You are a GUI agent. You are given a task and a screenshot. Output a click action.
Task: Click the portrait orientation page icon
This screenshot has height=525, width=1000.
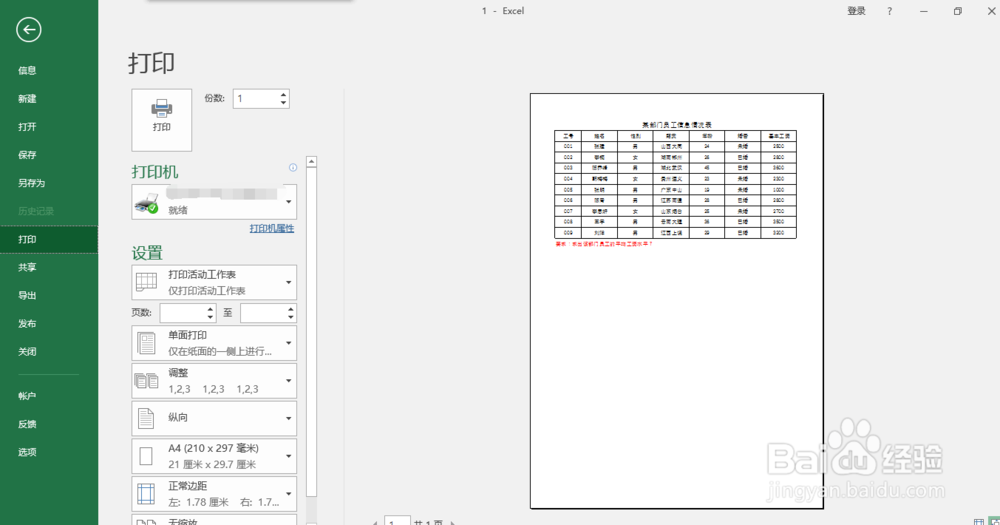coord(146,418)
